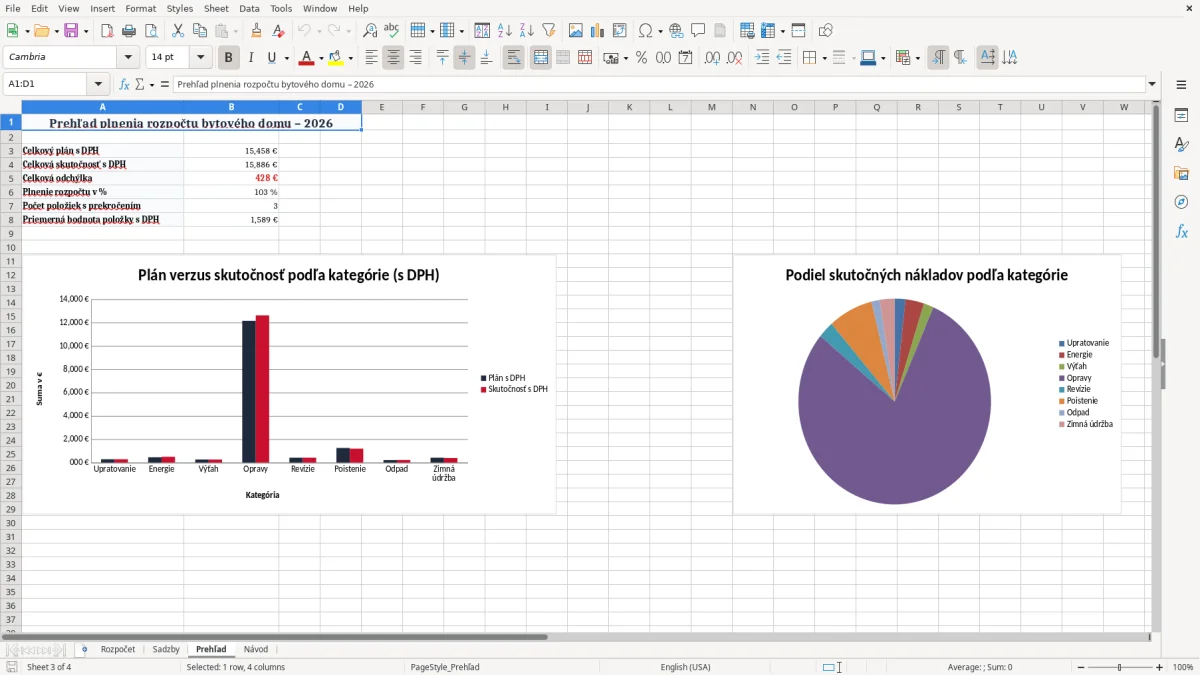Click the zoom slider handle
1200x675 pixels.
click(x=1120, y=667)
